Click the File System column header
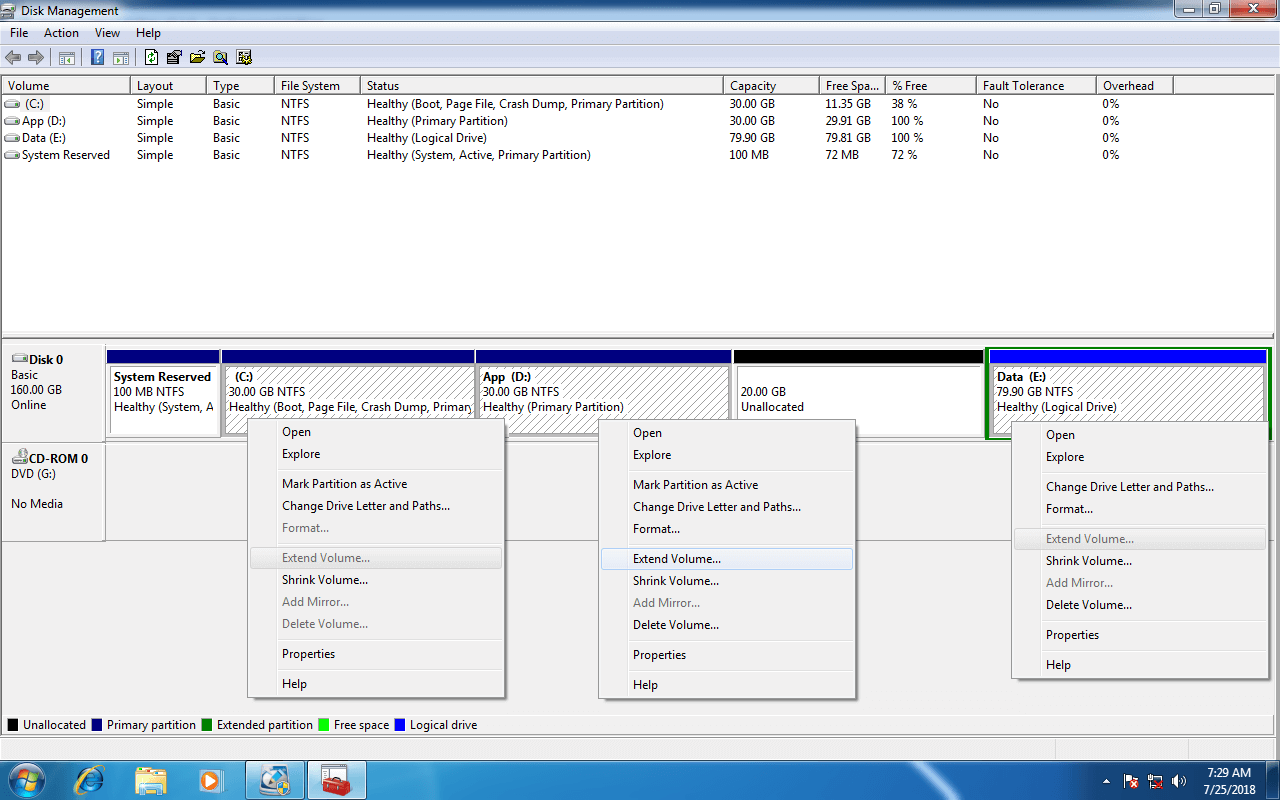 coord(310,86)
